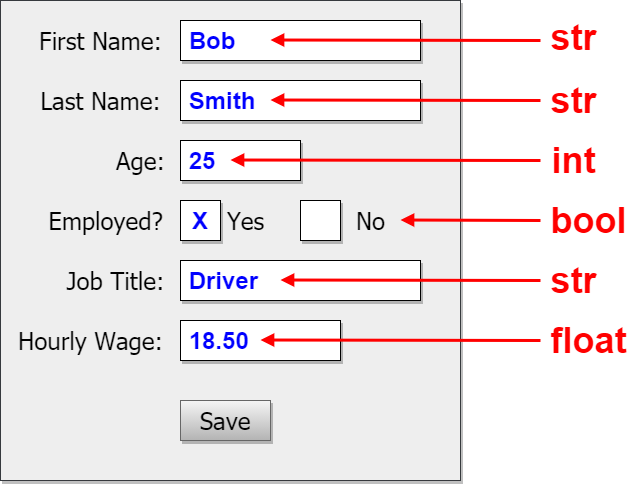Screen dimensions: 634x484
Task: Click the Last Name label
Action: tap(100, 101)
